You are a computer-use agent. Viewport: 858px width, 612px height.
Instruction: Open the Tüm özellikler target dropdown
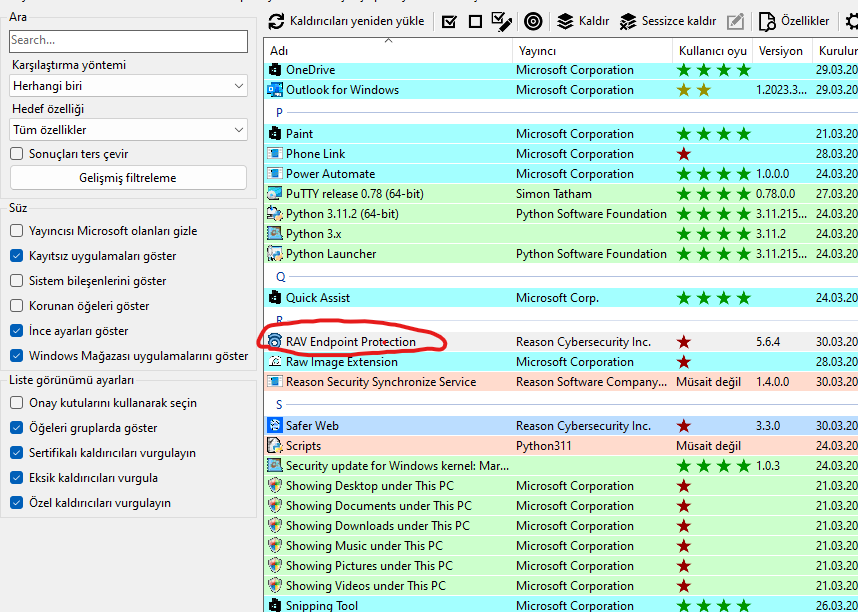click(x=128, y=130)
